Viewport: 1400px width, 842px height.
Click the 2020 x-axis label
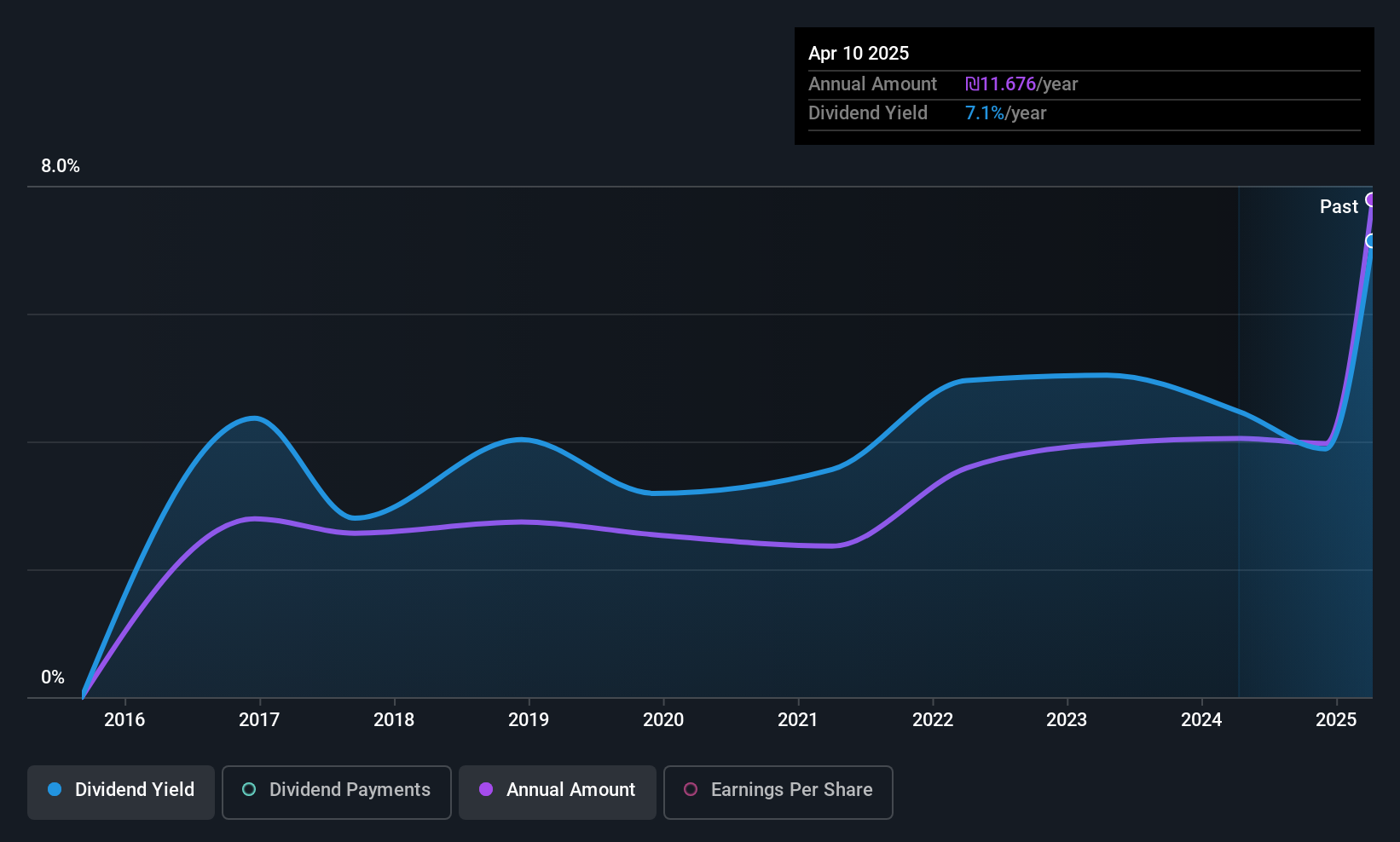click(663, 720)
